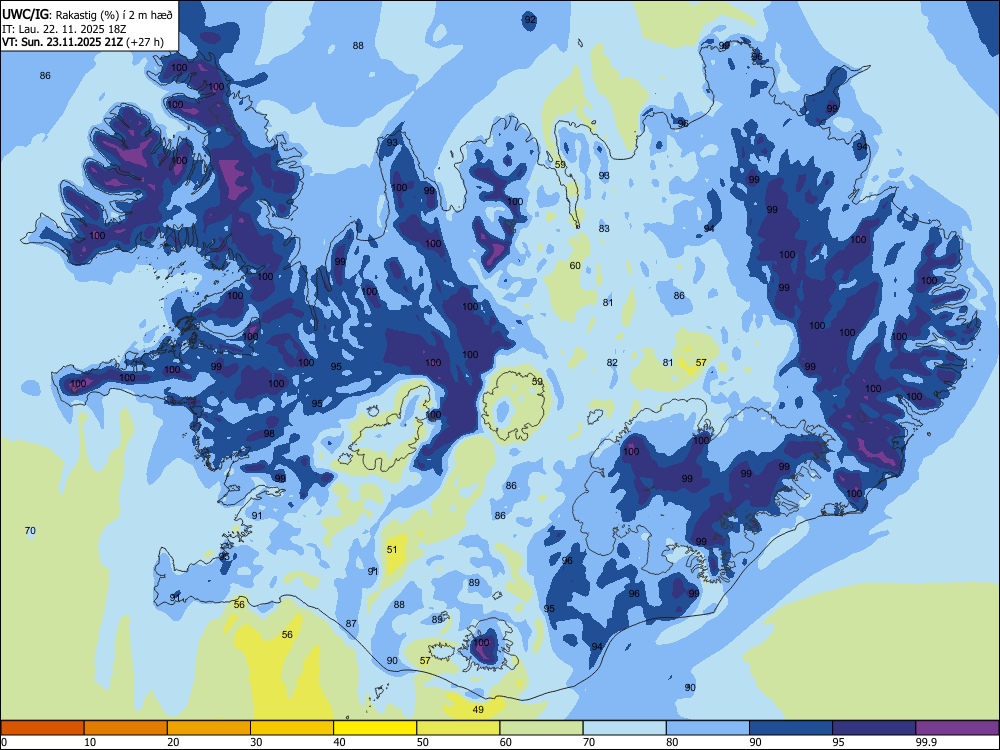Screen dimensions: 1000x750
Task: Click the dark indigo 95–99.9 legend swatch
Action: (874, 728)
